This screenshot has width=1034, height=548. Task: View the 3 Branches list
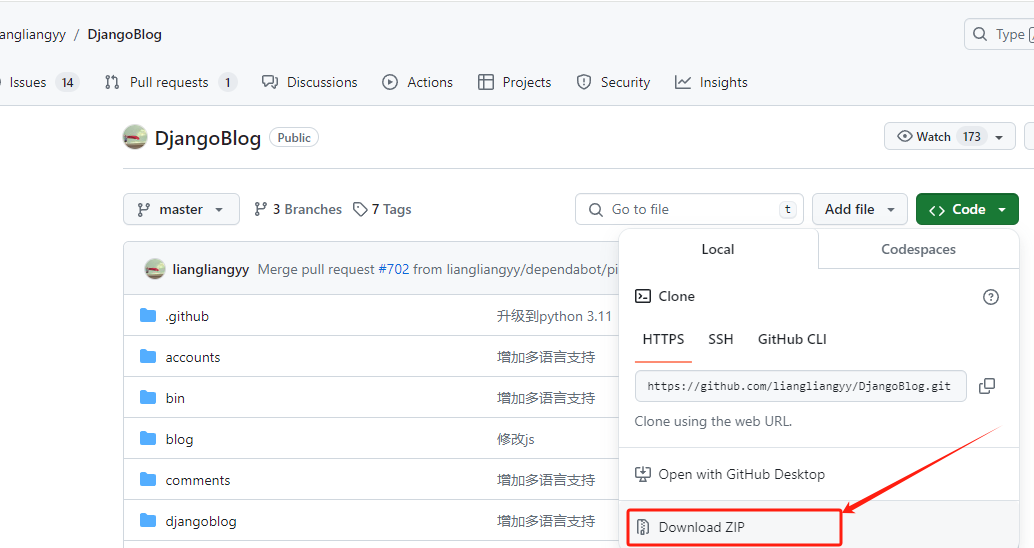[x=298, y=209]
